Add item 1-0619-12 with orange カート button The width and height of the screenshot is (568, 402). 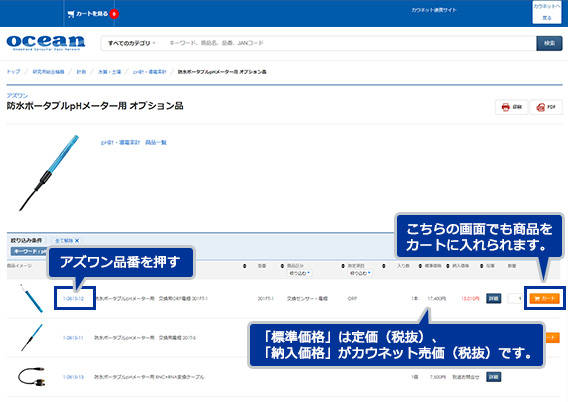coord(544,298)
